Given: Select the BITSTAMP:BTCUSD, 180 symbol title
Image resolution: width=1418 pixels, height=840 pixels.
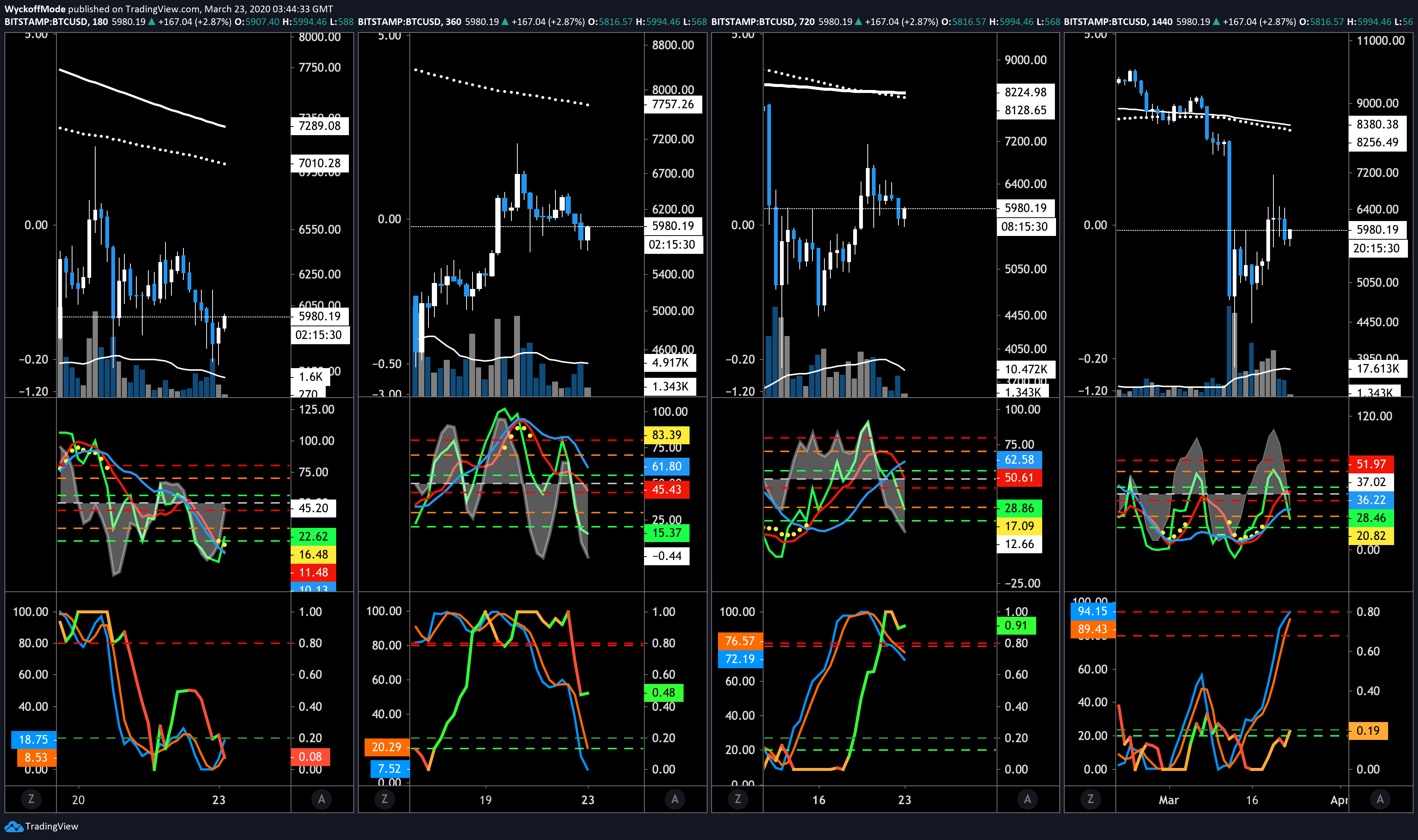Looking at the screenshot, I should 56,22.
